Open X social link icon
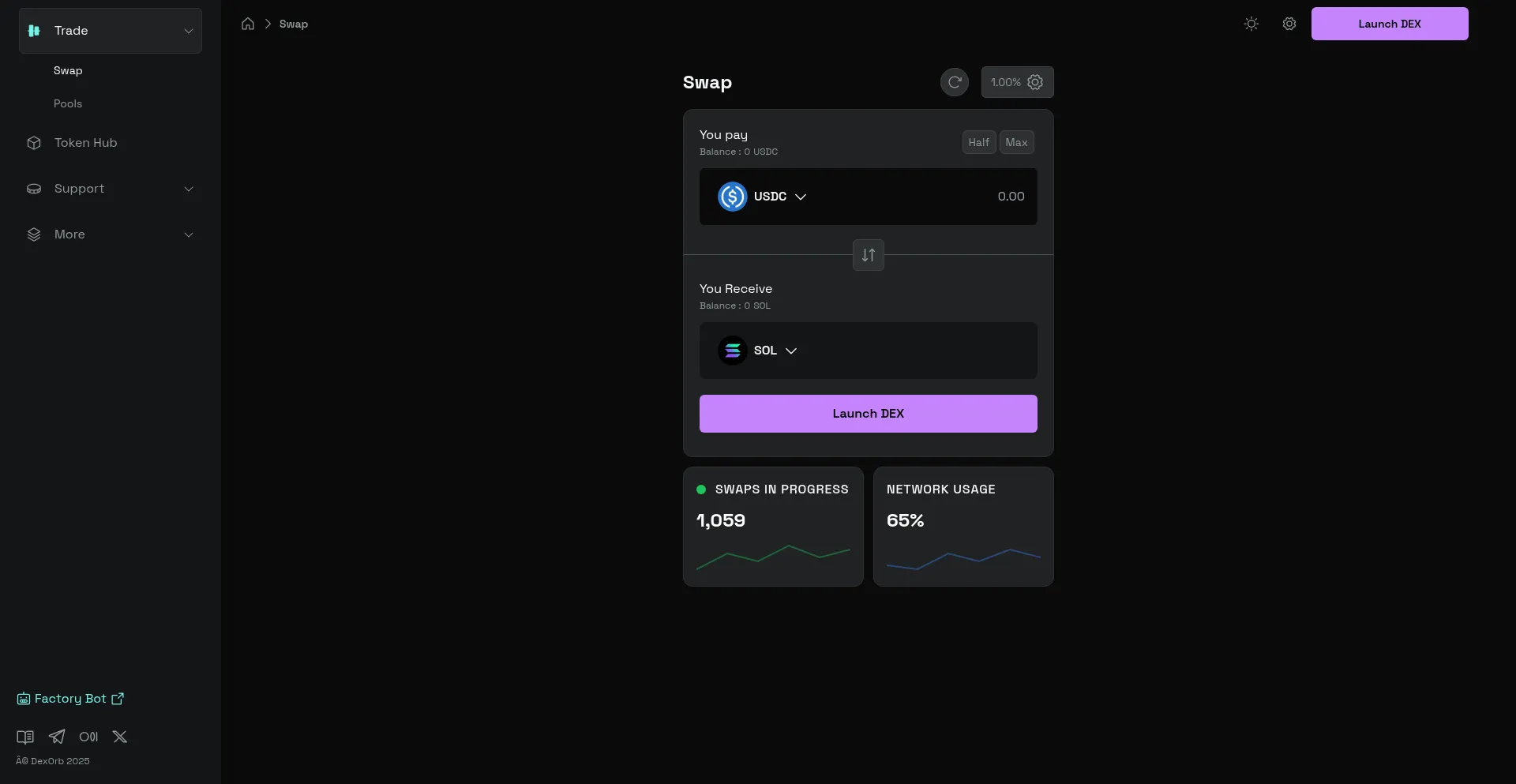 pyautogui.click(x=120, y=737)
